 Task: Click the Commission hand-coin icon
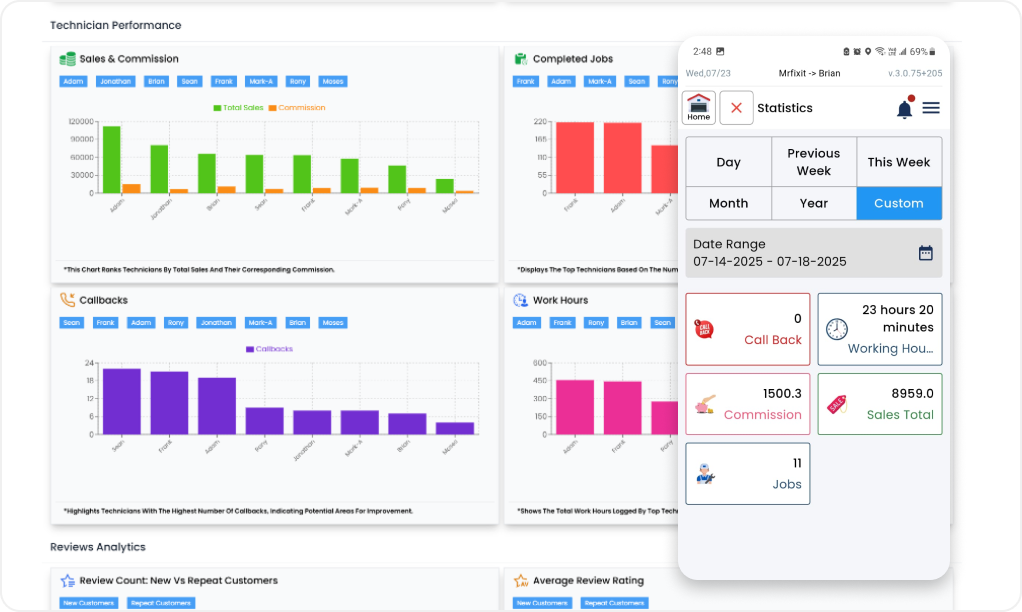point(704,404)
